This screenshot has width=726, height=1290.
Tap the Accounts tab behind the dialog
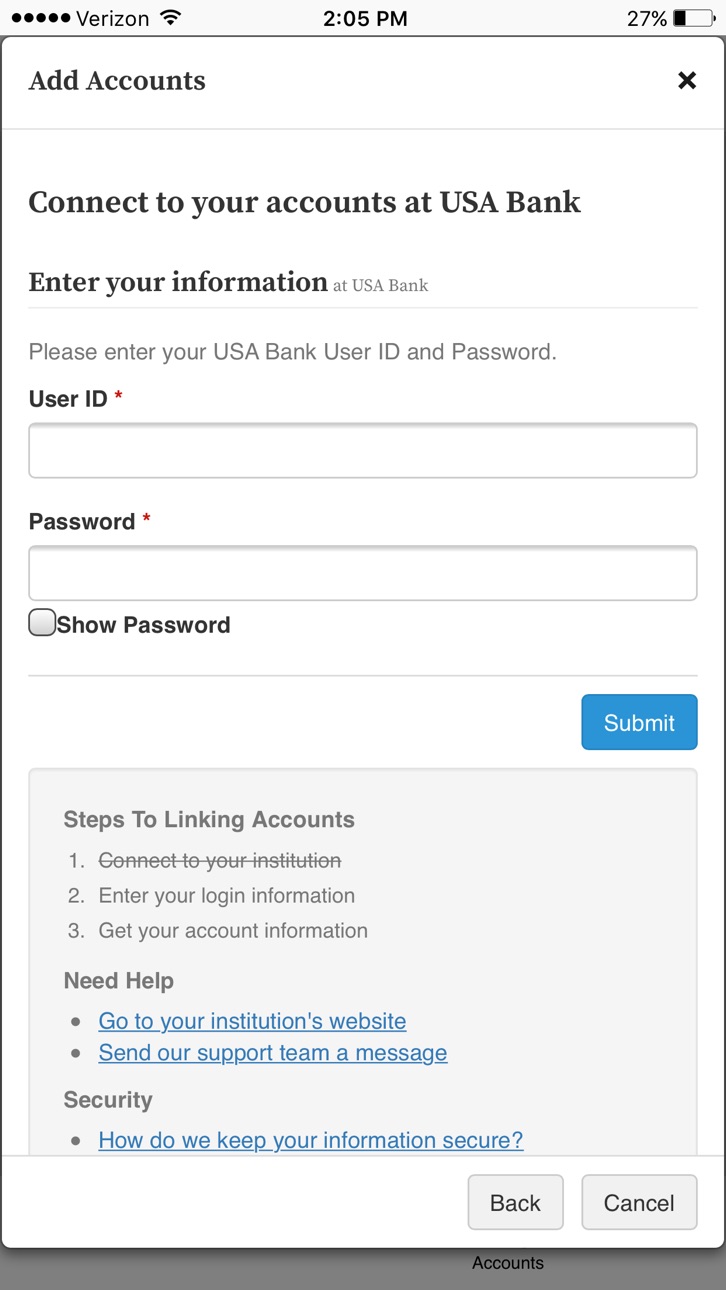(508, 1263)
